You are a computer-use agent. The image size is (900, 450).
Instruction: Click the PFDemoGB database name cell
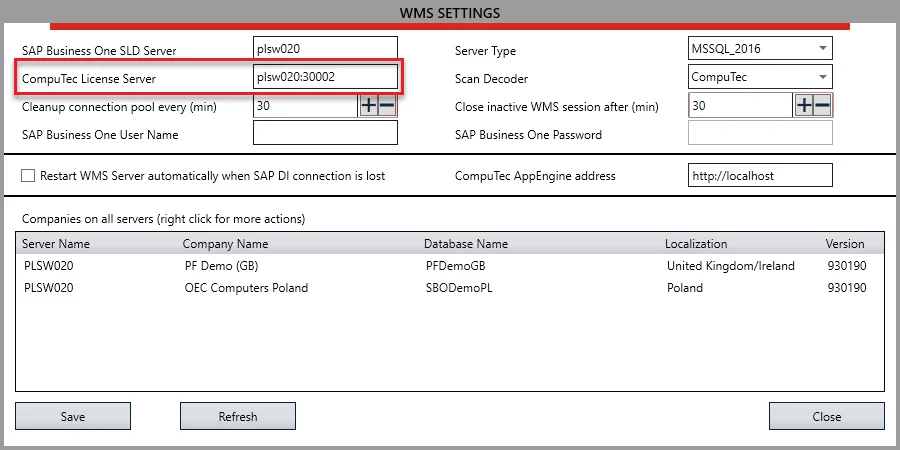coord(456,266)
